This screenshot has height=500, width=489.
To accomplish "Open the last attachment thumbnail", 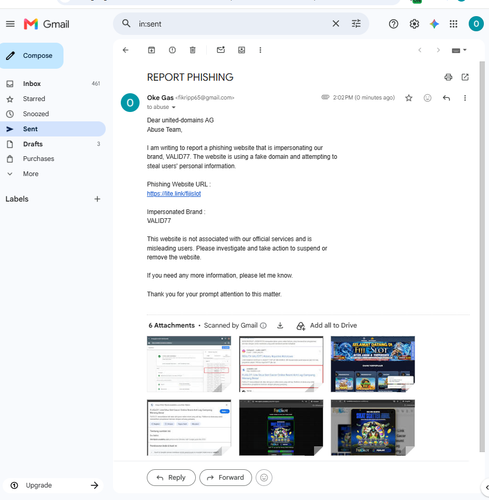I will click(373, 428).
